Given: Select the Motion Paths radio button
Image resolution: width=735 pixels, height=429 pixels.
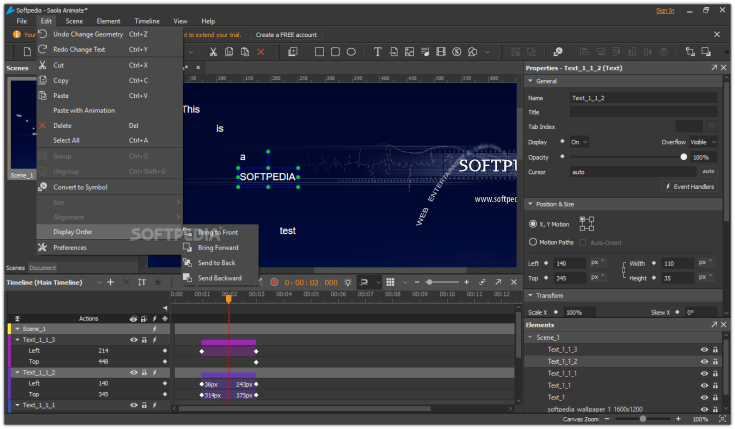Looking at the screenshot, I should click(x=532, y=242).
